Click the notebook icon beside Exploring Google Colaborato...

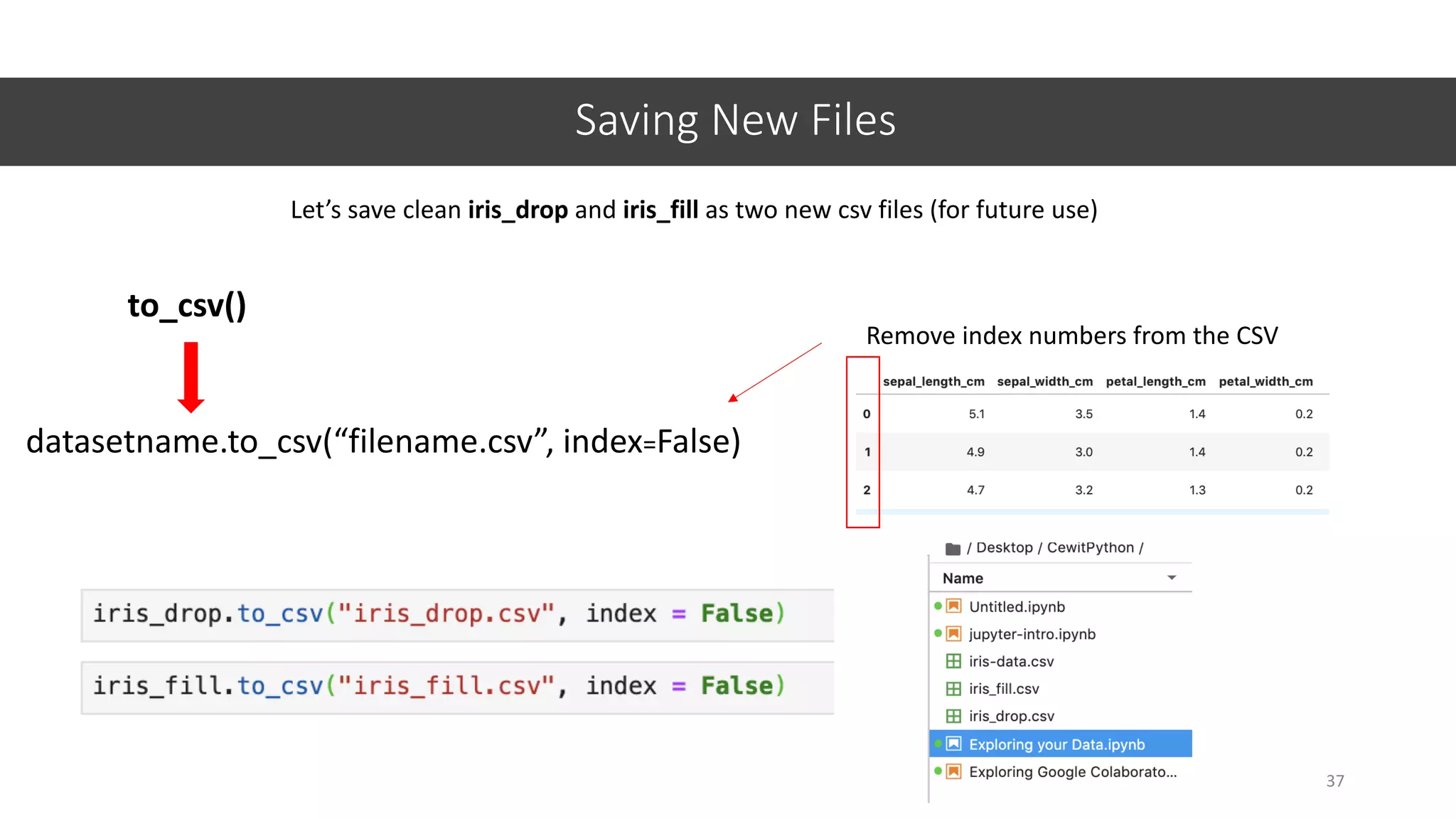pos(954,771)
